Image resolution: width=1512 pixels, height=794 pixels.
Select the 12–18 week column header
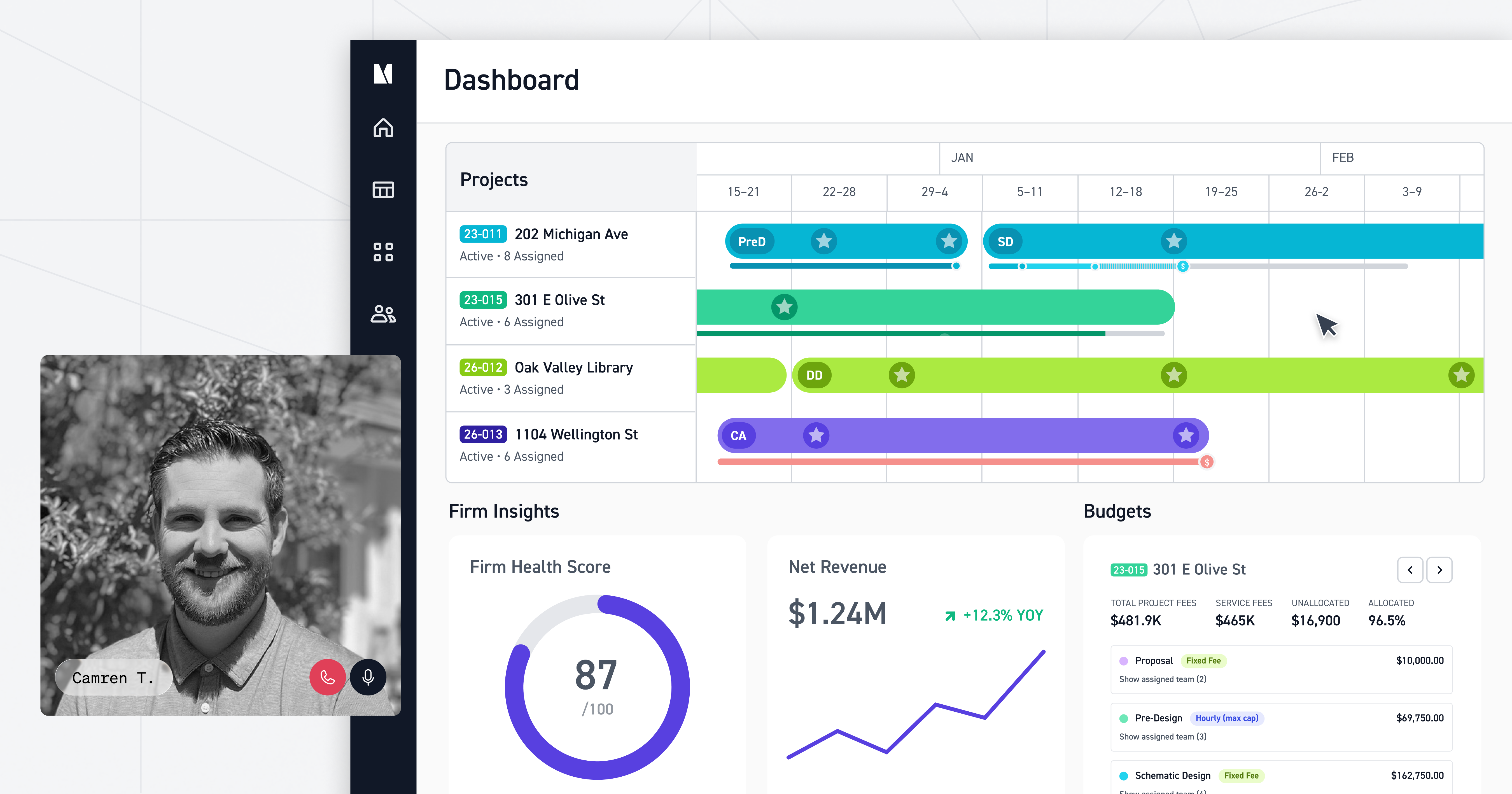coord(1125,192)
